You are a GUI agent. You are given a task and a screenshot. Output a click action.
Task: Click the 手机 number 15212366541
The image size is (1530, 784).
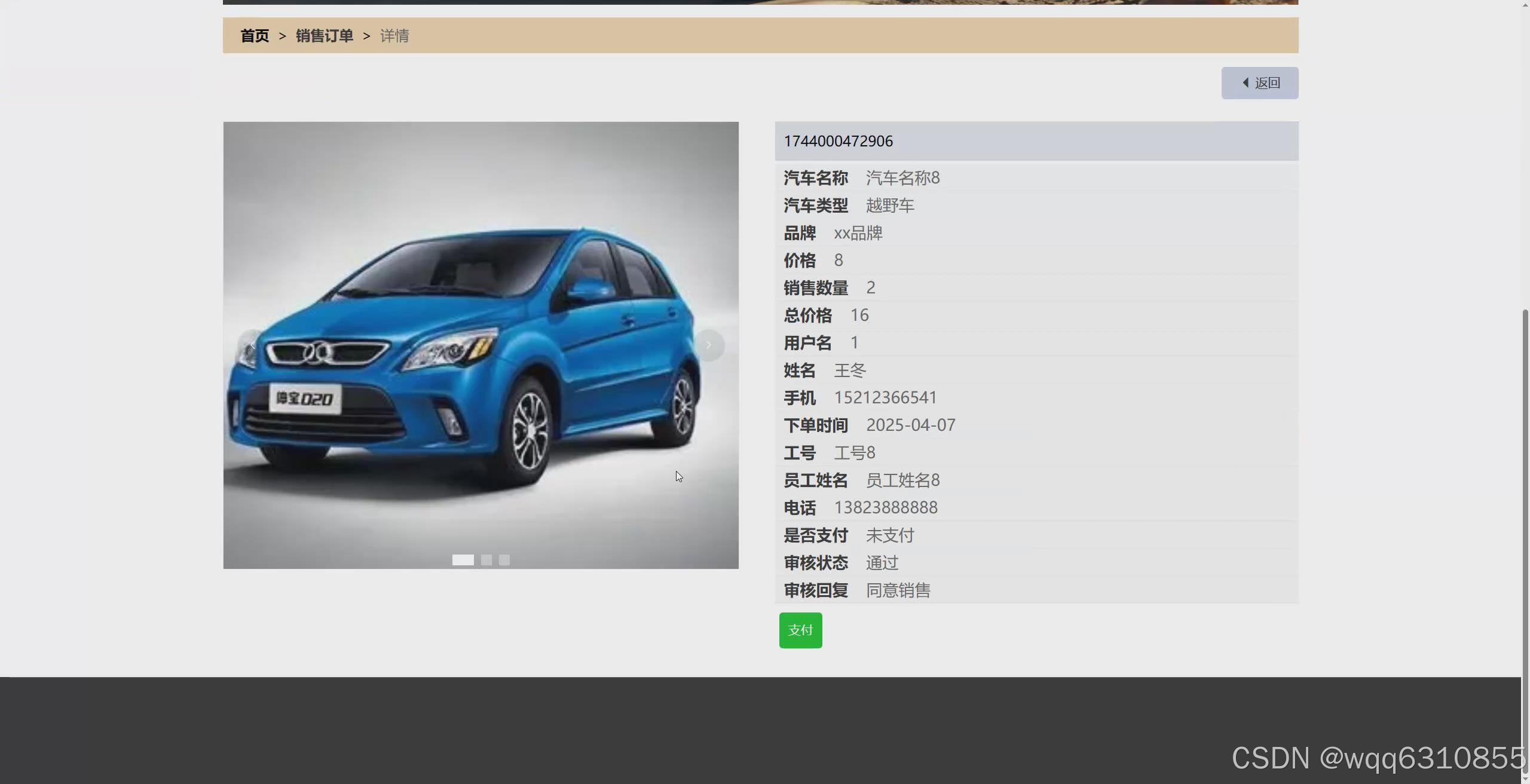pyautogui.click(x=885, y=397)
